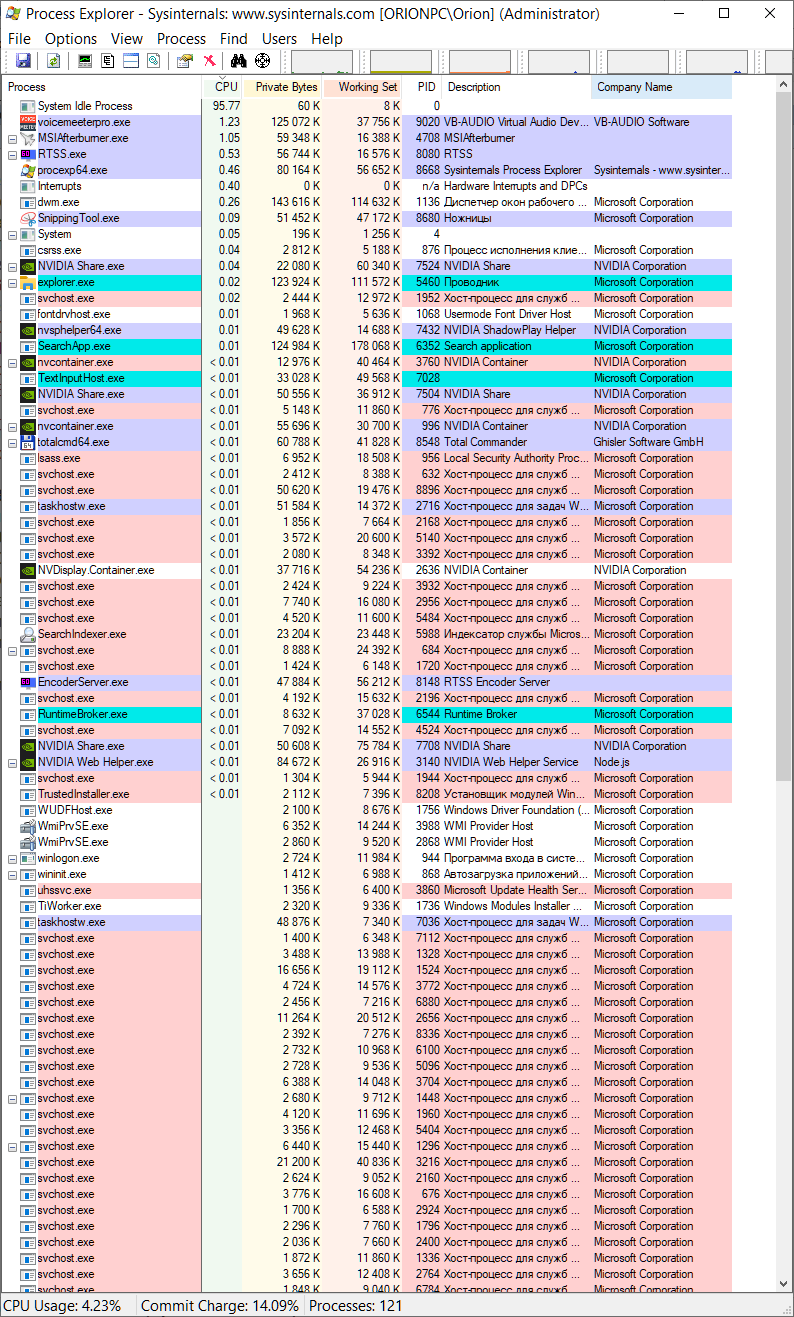Select the dwm.exe row
This screenshot has width=794, height=1317.
click(367, 202)
